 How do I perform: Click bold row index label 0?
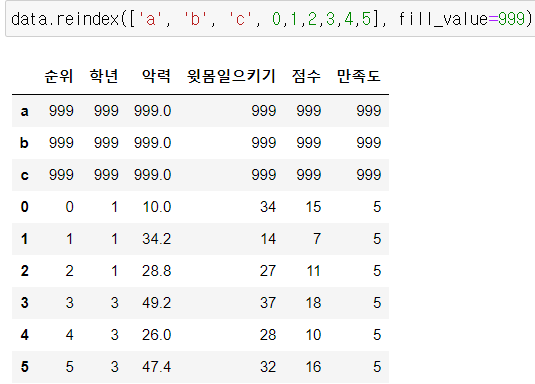click(24, 207)
